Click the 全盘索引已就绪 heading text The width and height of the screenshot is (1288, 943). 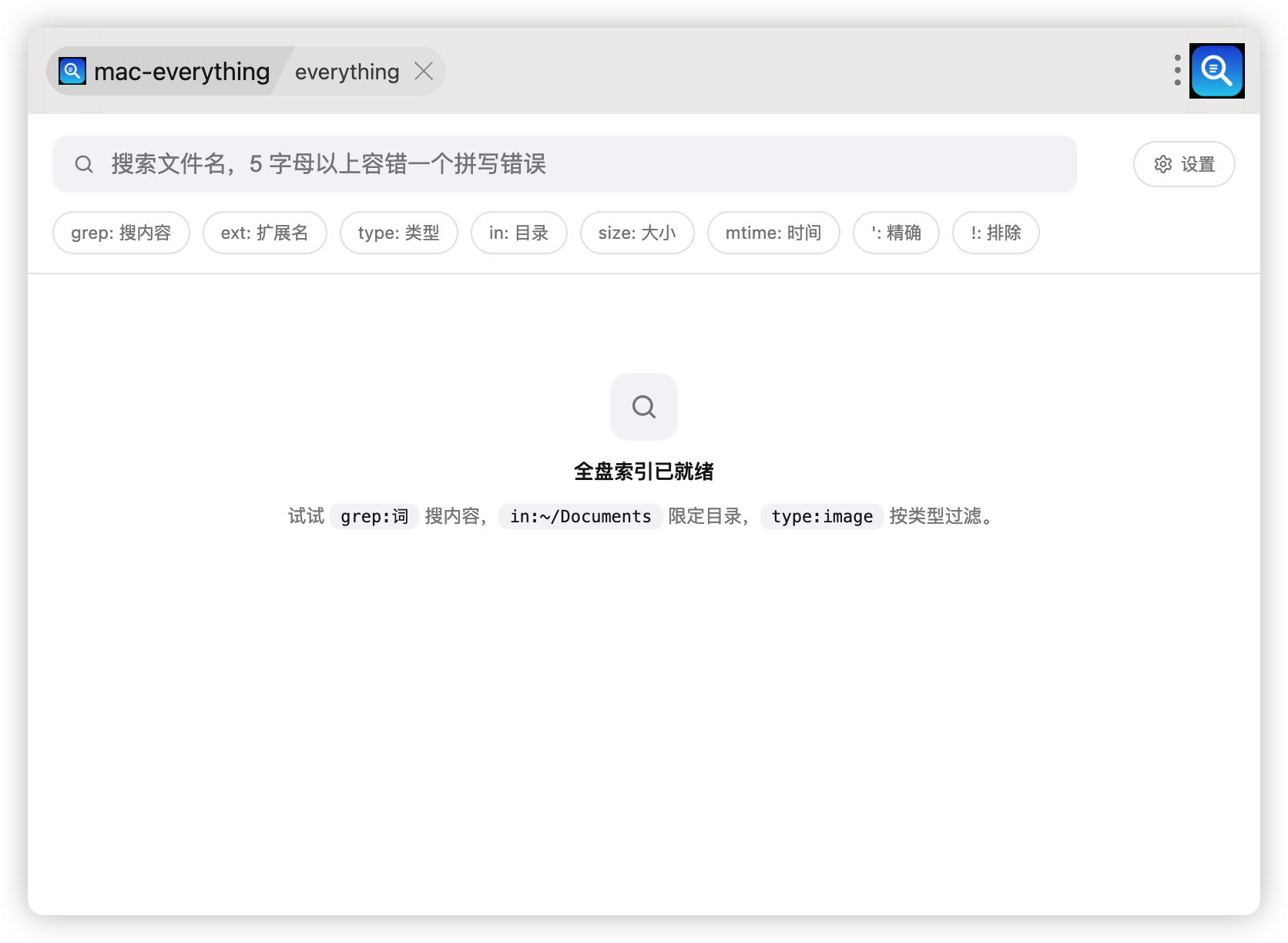644,471
